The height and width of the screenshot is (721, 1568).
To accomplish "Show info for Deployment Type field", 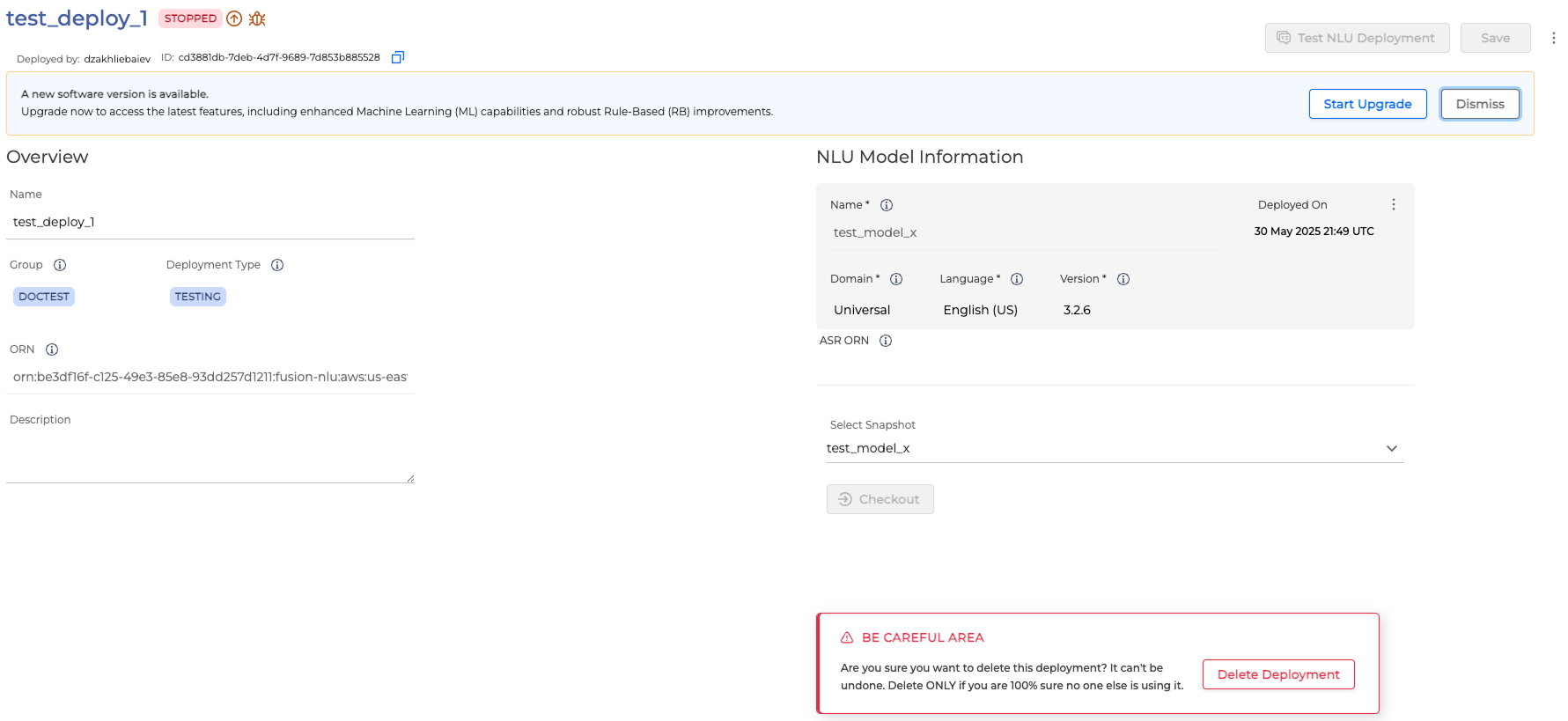I will tap(277, 265).
